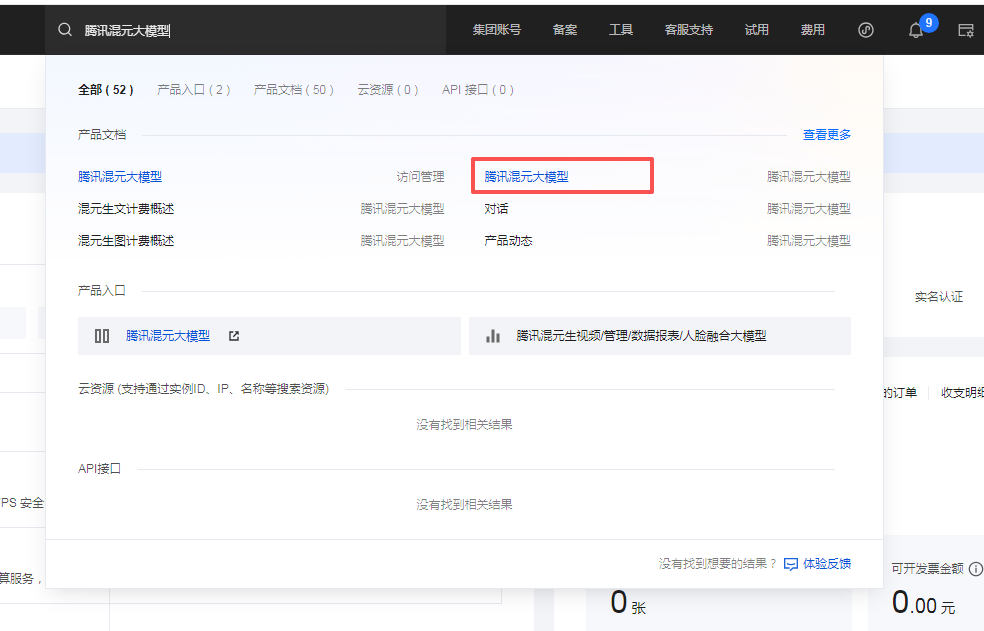Image resolution: width=984 pixels, height=631 pixels.
Task: Click 实名认证 in the background page
Action: click(x=938, y=297)
